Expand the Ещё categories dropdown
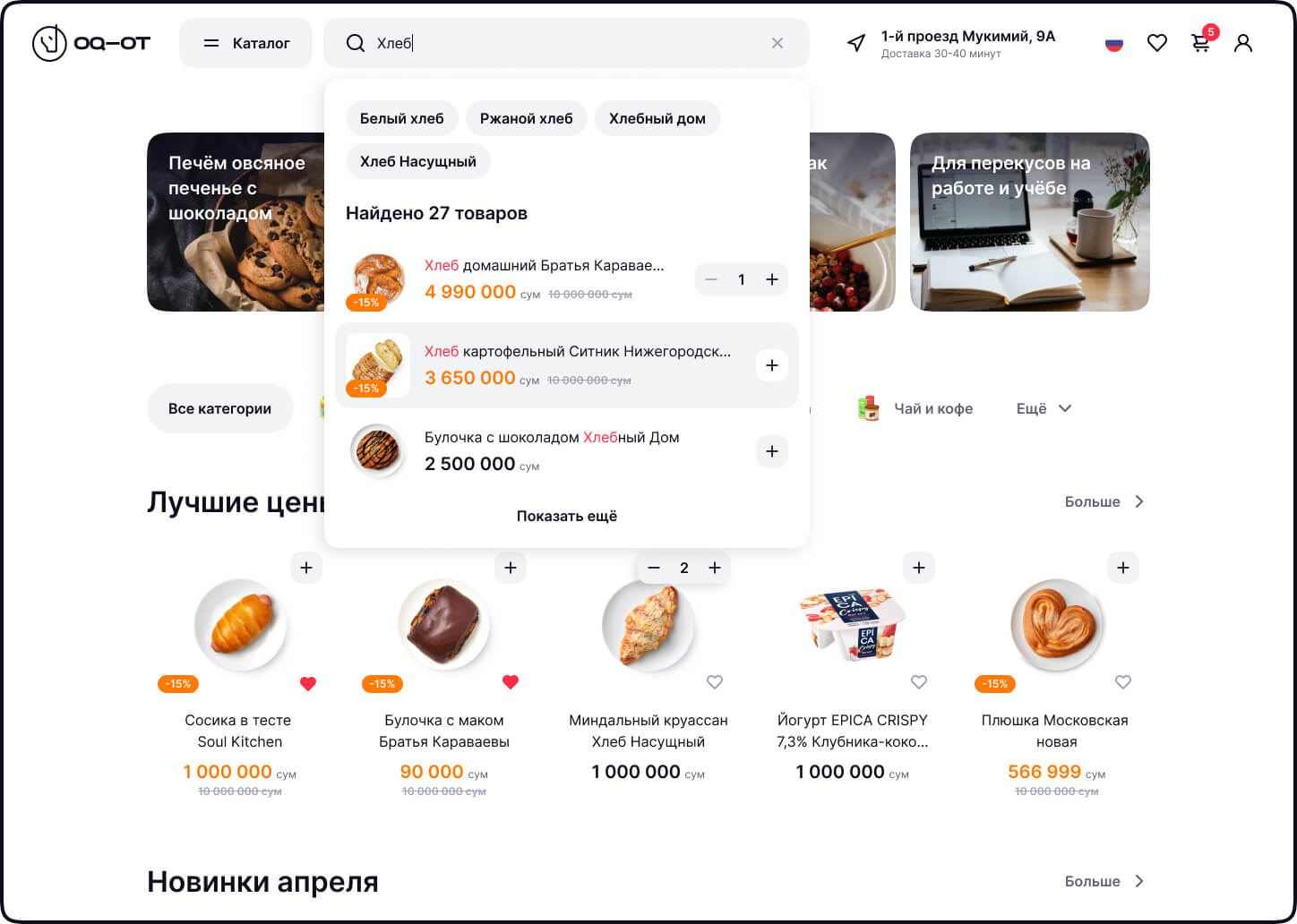This screenshot has width=1297, height=924. 1044,408
